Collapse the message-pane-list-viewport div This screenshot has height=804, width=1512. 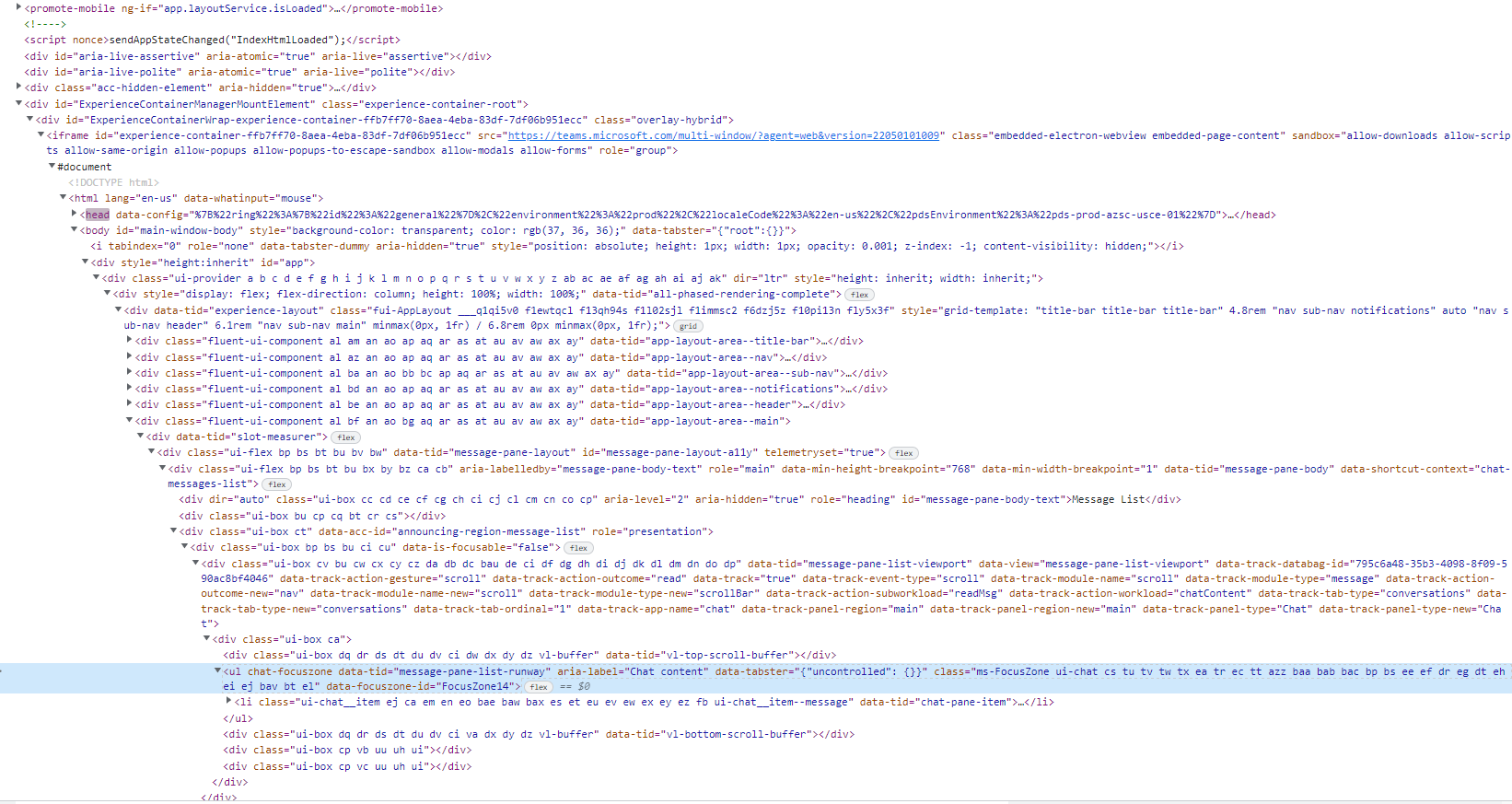196,563
